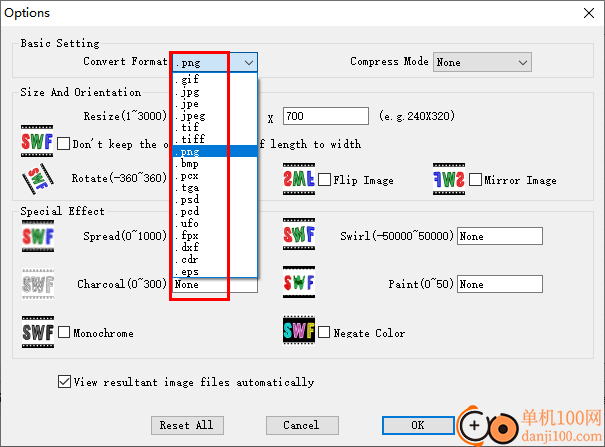605x447 pixels.
Task: Pick .eps from the format list
Action: pos(215,271)
